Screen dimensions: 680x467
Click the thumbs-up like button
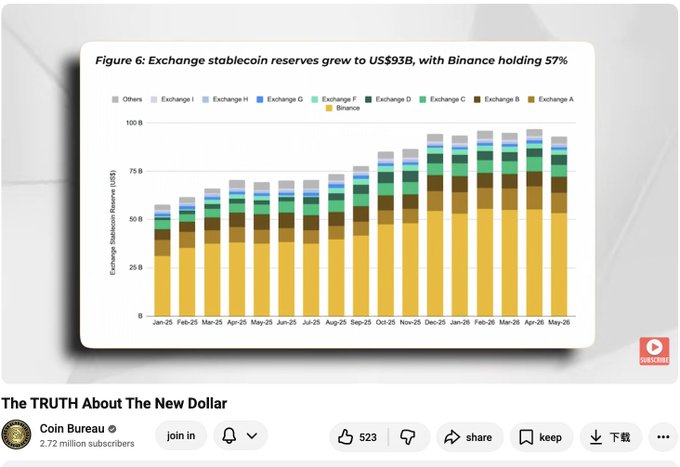[358, 437]
